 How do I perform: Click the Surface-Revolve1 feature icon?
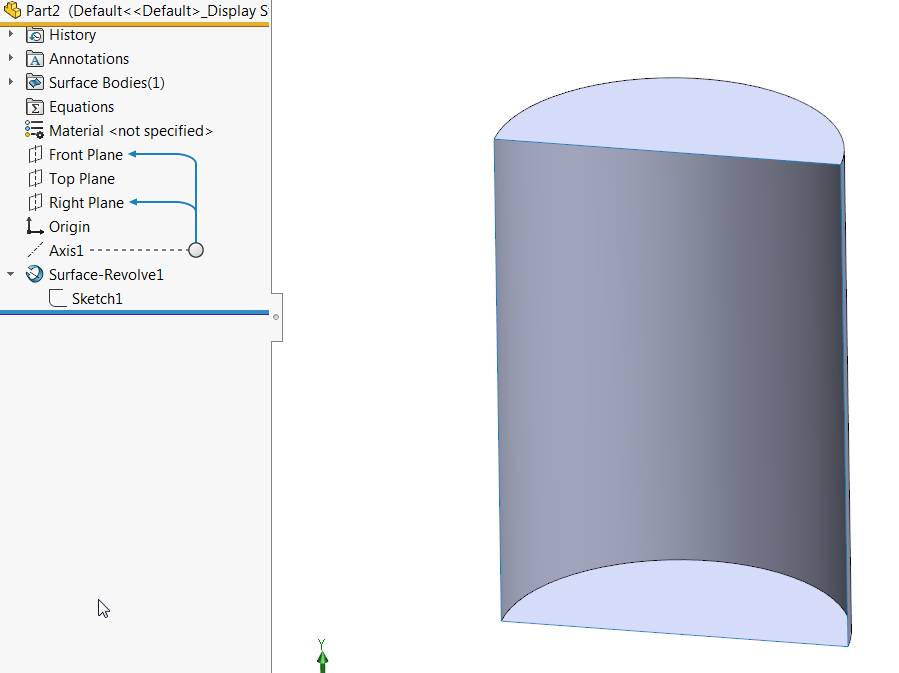click(x=33, y=274)
